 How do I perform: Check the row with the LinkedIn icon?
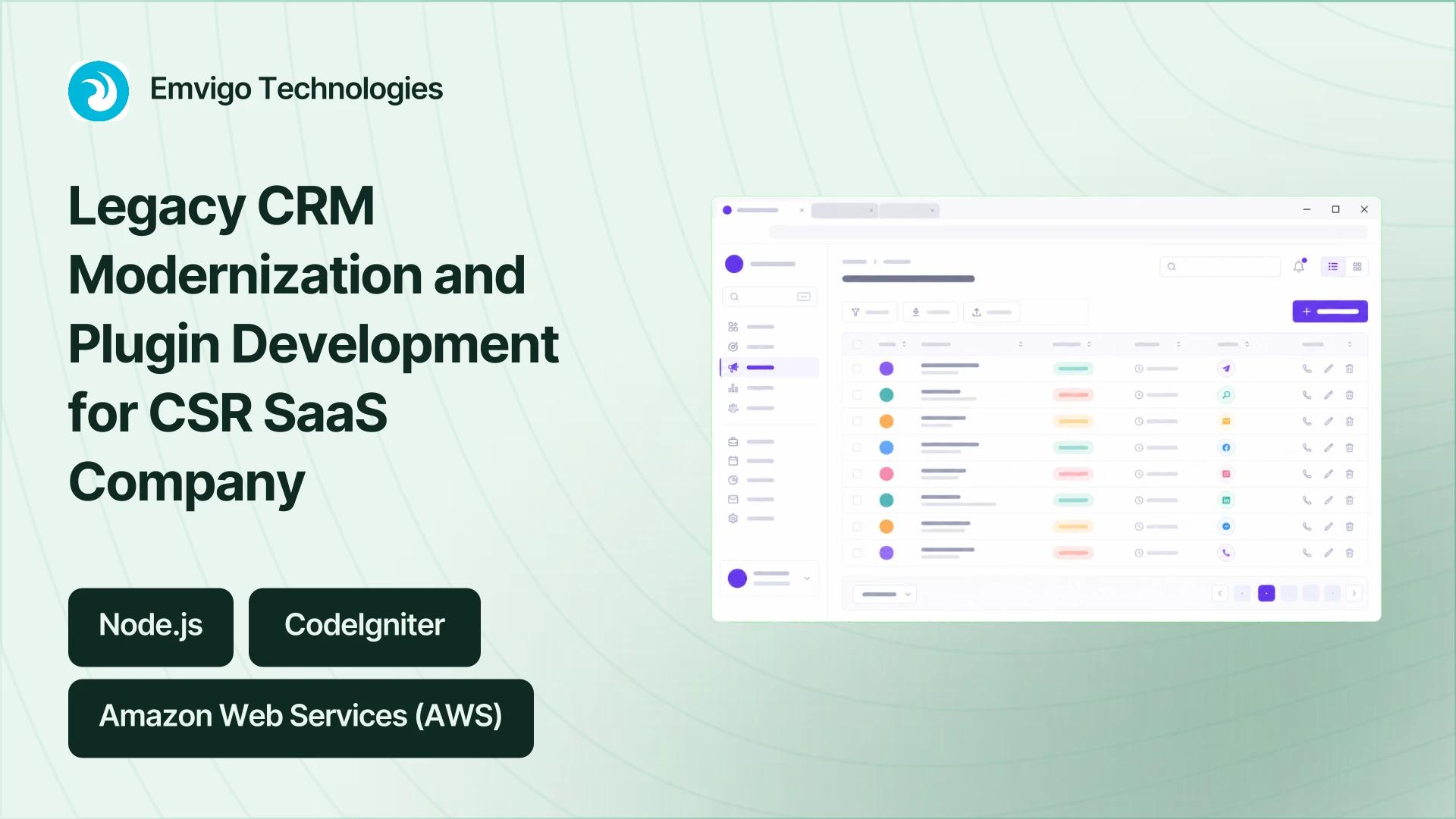[x=857, y=500]
